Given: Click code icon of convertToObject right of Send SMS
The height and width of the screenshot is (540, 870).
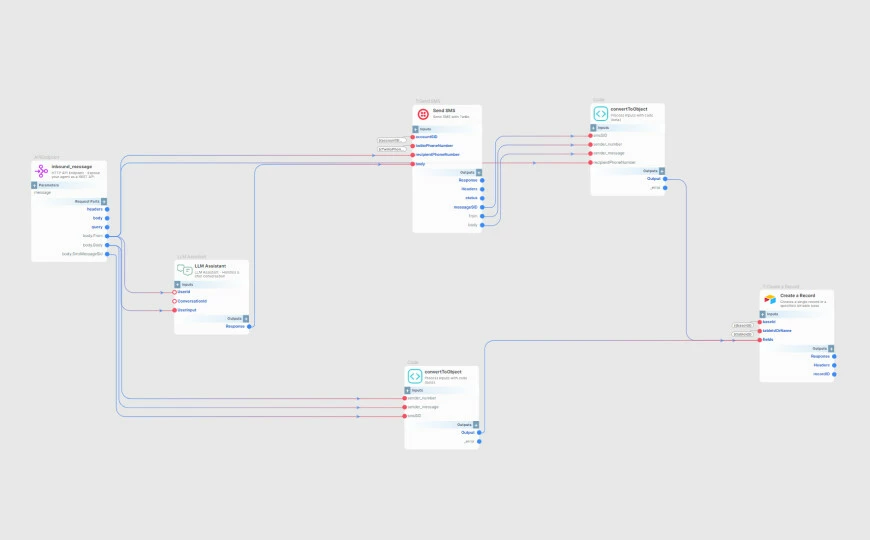Looking at the screenshot, I should (x=600, y=114).
